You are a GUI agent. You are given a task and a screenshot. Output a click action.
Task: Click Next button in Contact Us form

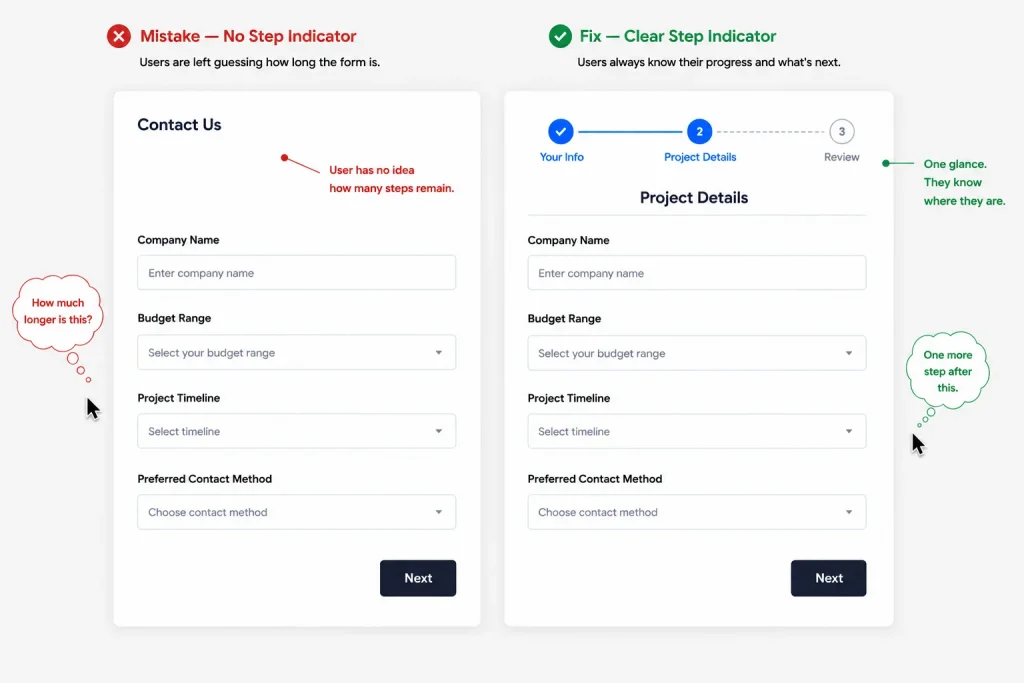click(418, 578)
